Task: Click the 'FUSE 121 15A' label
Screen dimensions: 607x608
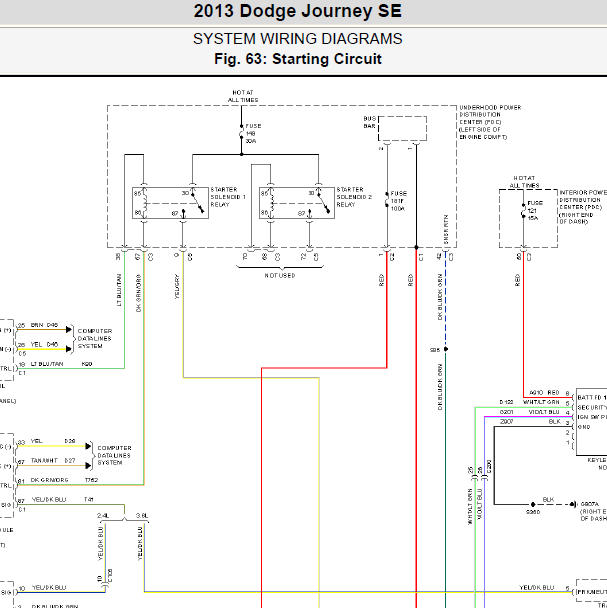Action: pyautogui.click(x=535, y=210)
